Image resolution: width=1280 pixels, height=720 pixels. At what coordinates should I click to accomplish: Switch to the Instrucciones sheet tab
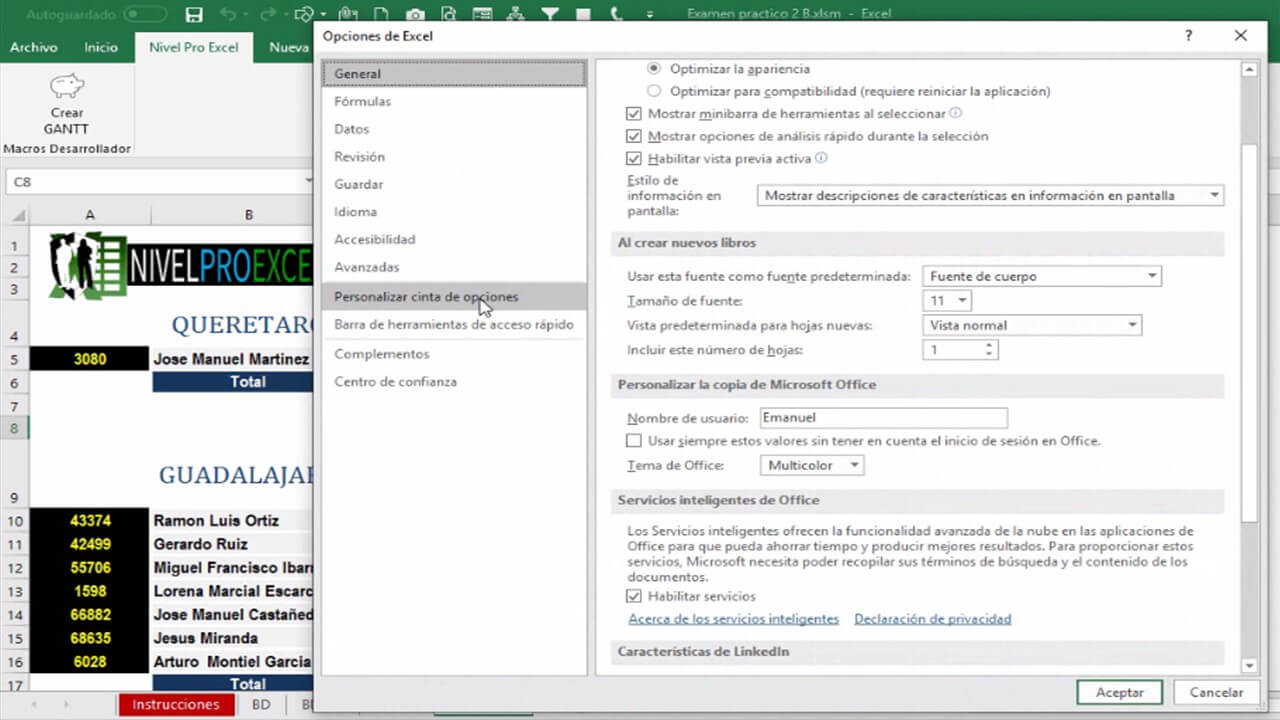point(176,705)
